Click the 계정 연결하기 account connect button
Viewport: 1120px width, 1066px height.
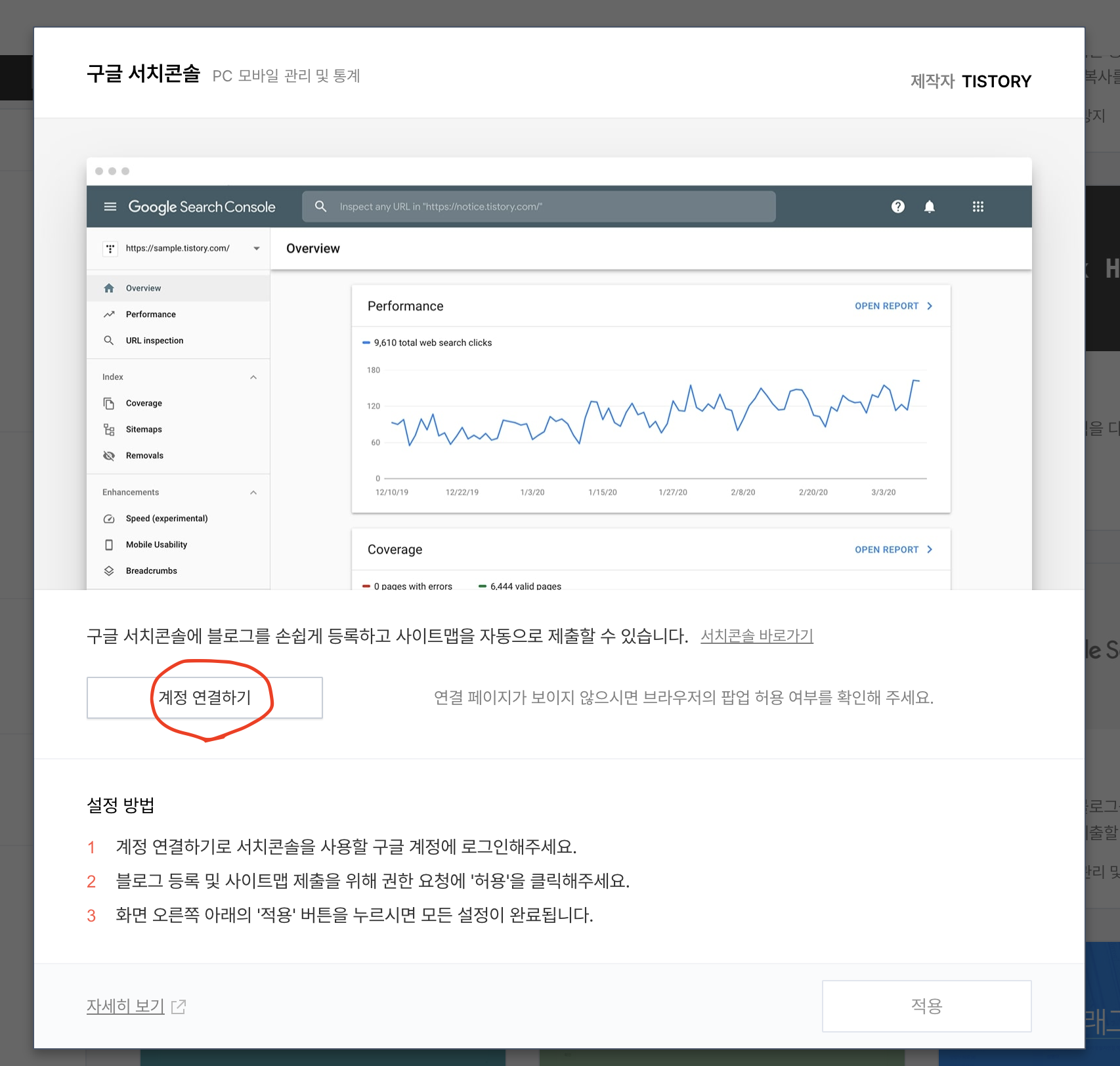point(204,697)
